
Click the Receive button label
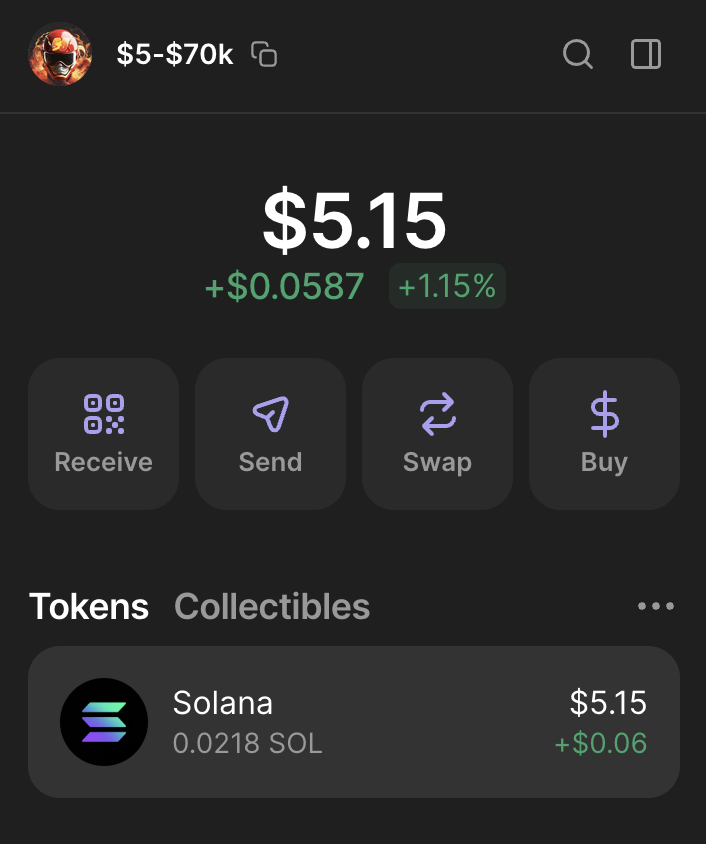pos(104,462)
